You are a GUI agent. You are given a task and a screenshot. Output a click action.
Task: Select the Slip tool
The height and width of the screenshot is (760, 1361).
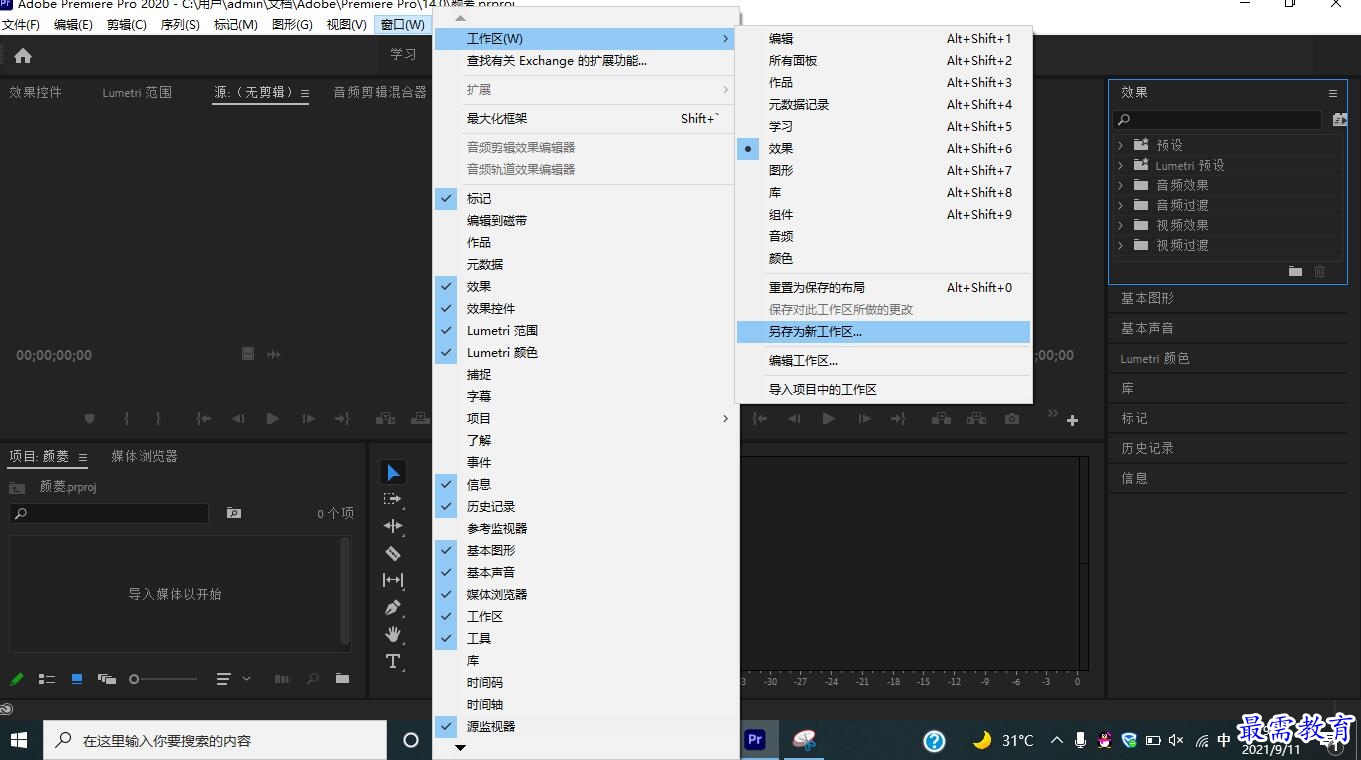393,580
